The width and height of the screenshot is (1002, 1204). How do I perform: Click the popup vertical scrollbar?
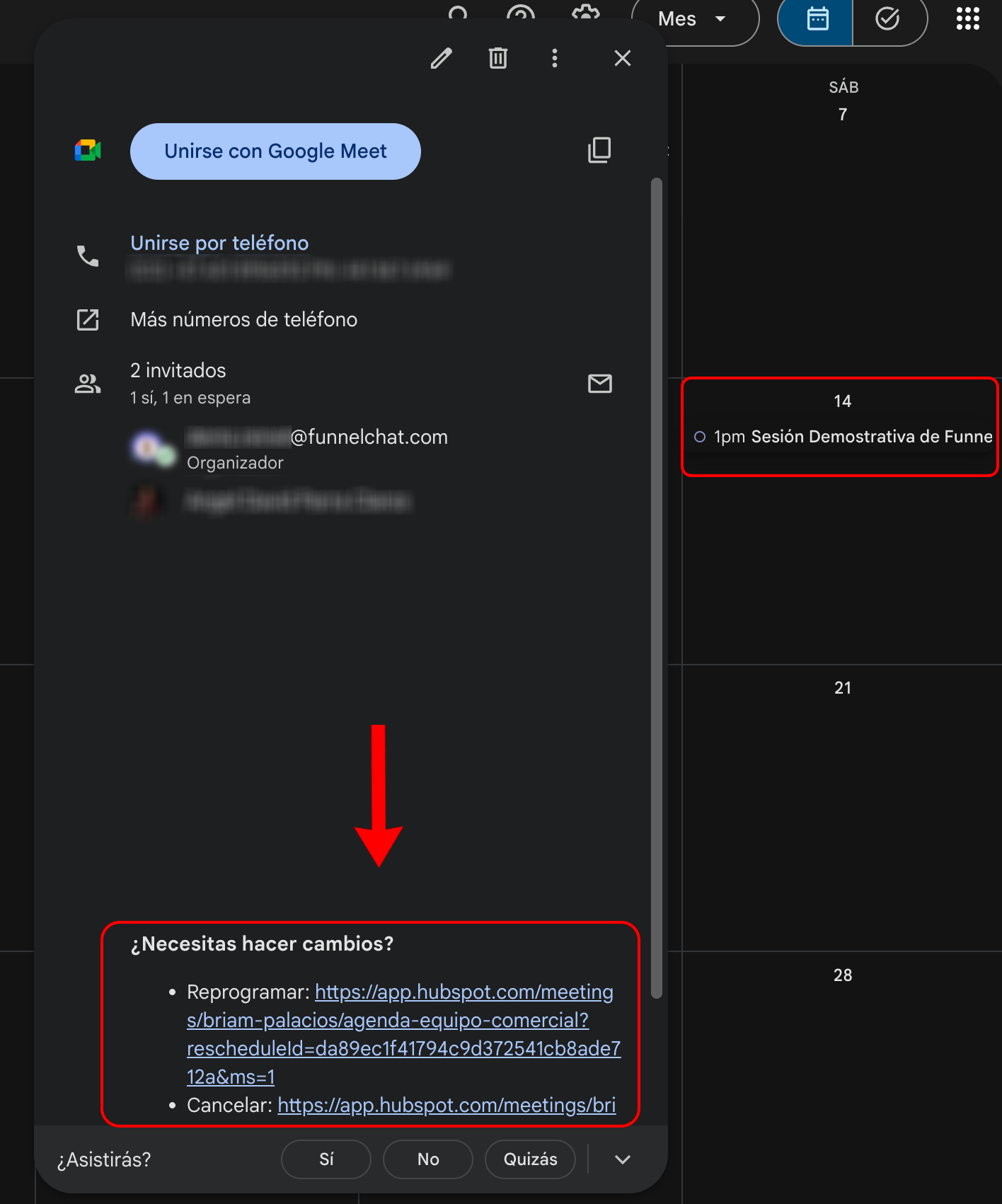[657, 587]
